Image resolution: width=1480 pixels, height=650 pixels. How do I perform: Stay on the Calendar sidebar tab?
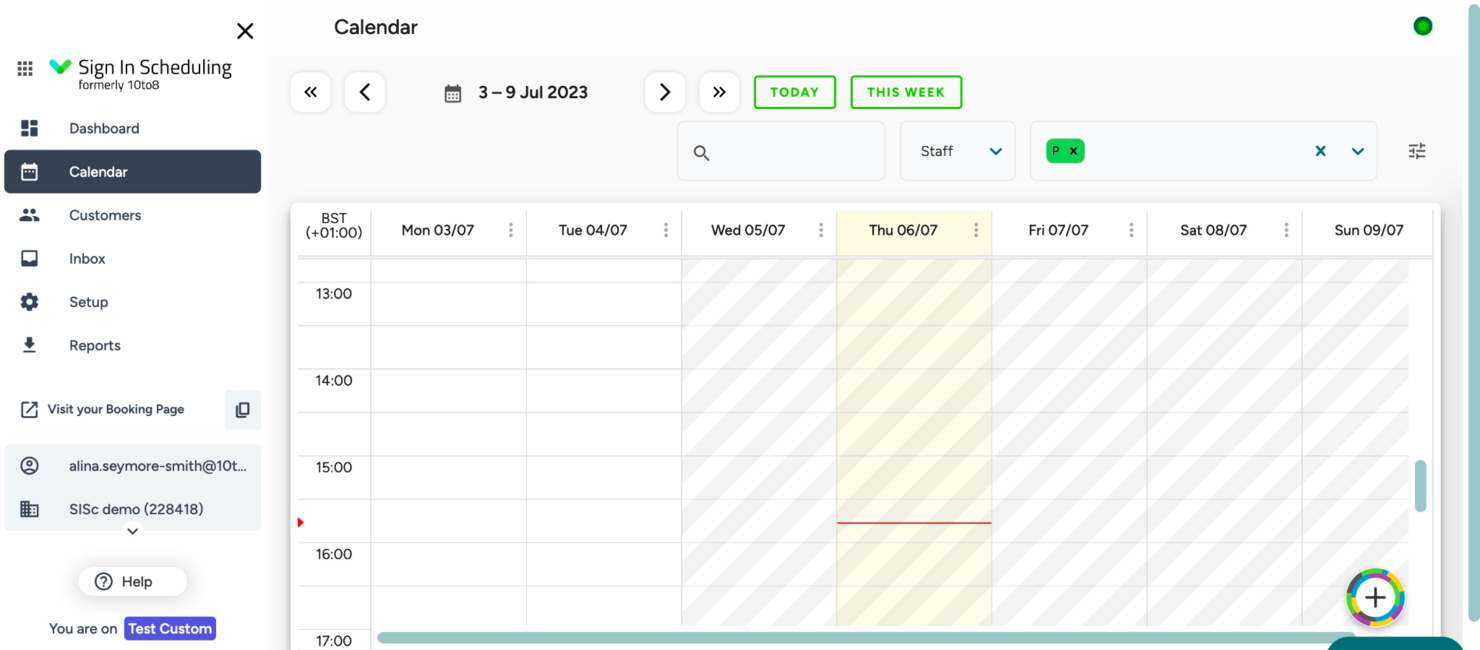tap(97, 171)
